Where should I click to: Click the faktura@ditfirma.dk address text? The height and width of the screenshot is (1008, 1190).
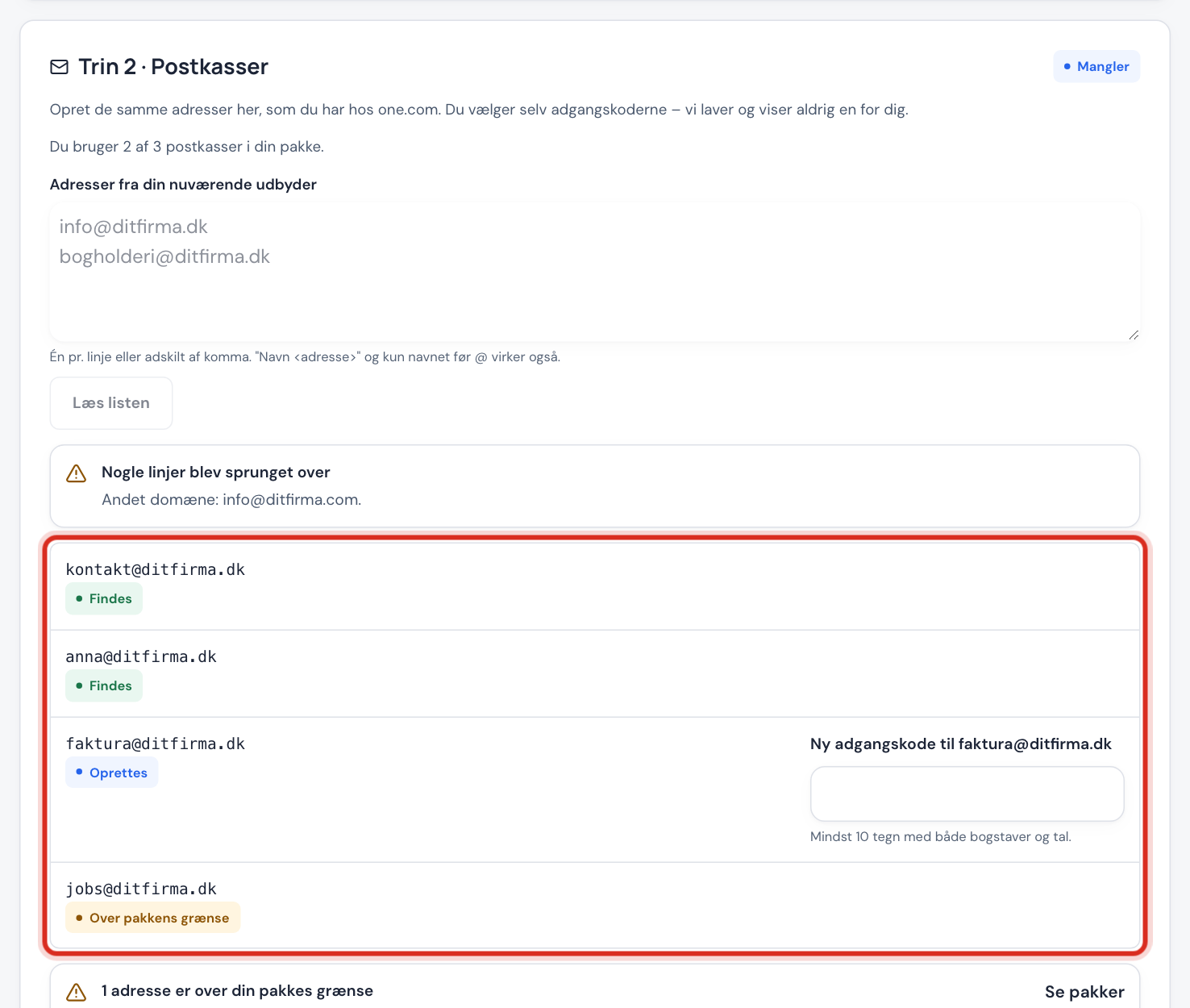156,744
